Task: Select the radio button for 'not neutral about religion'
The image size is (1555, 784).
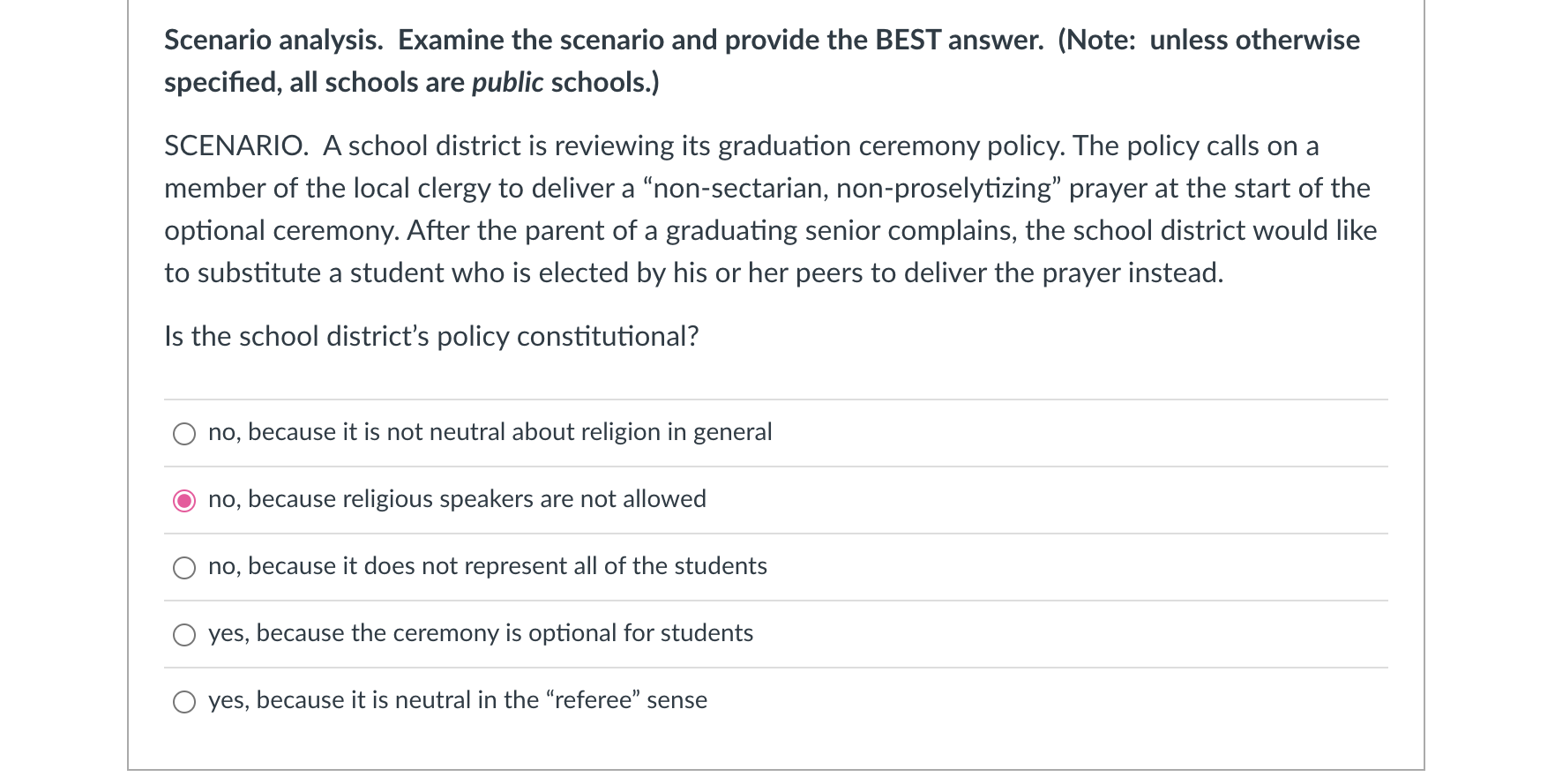Action: click(184, 434)
